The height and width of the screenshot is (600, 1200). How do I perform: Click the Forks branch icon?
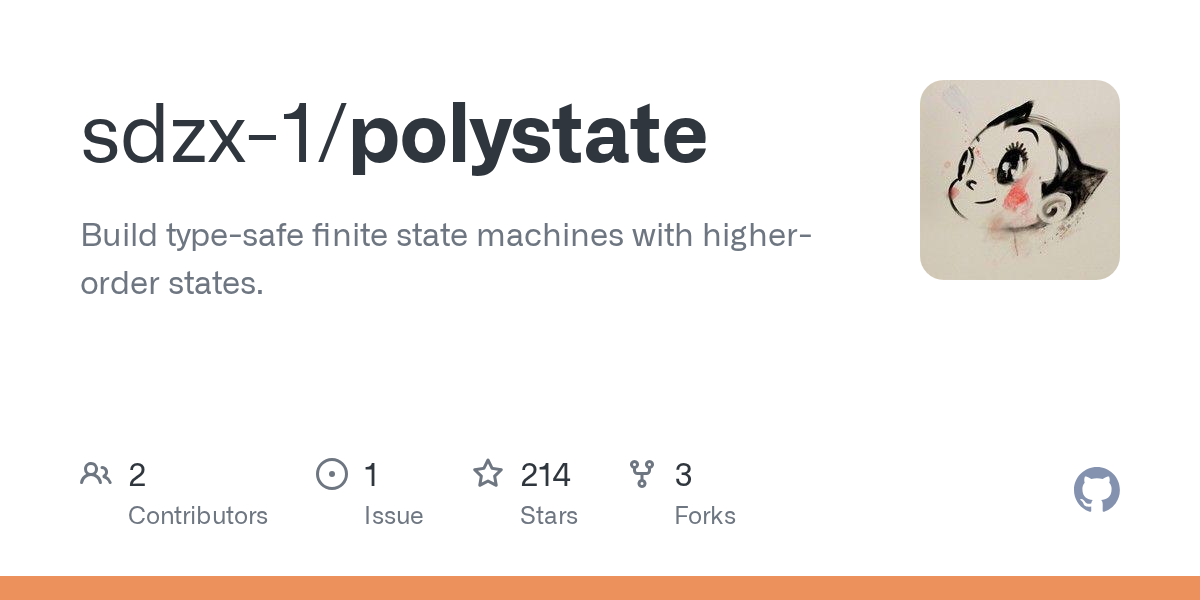[x=642, y=474]
